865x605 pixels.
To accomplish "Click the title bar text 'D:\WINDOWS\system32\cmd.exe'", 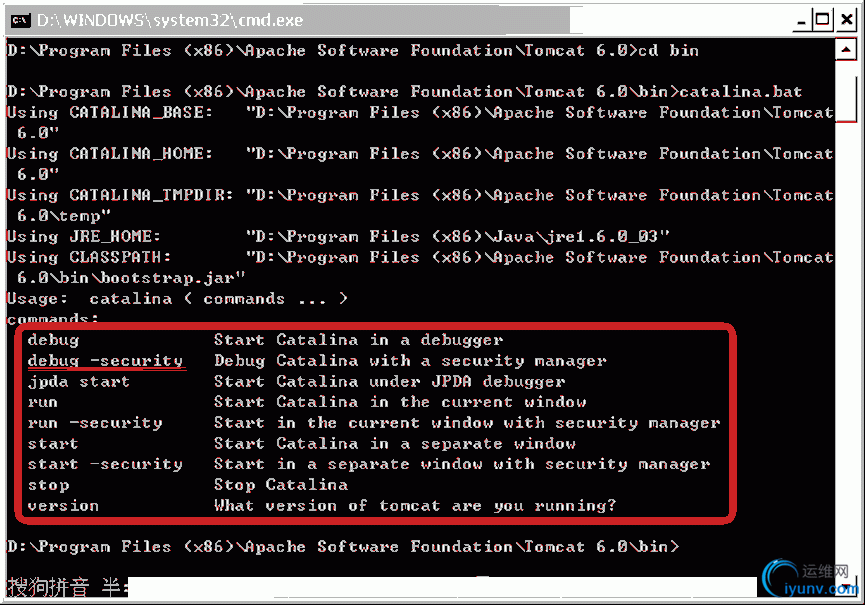I will pos(170,20).
